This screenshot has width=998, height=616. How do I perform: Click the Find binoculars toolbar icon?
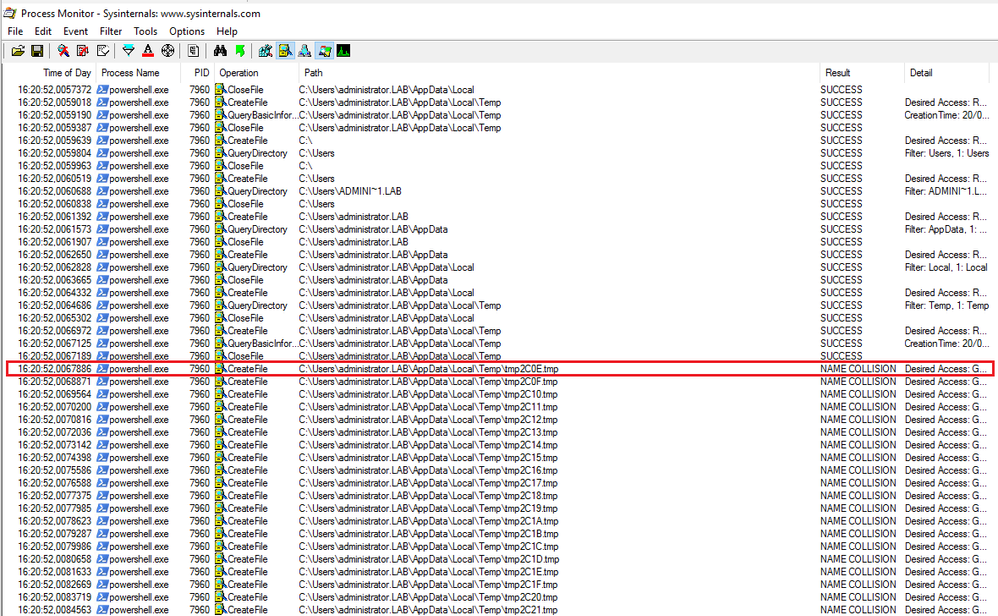[x=220, y=51]
